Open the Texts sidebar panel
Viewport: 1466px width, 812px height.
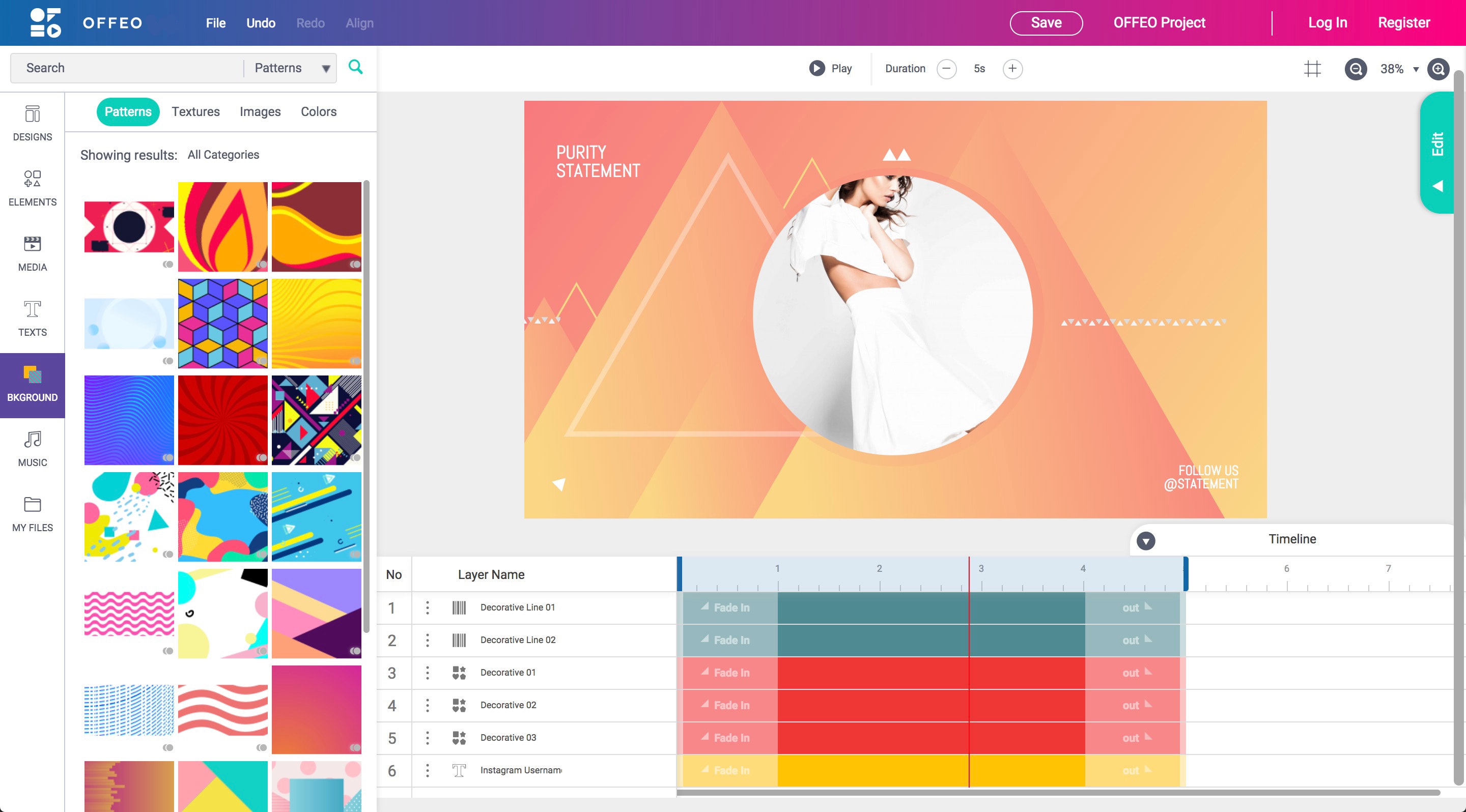click(33, 318)
